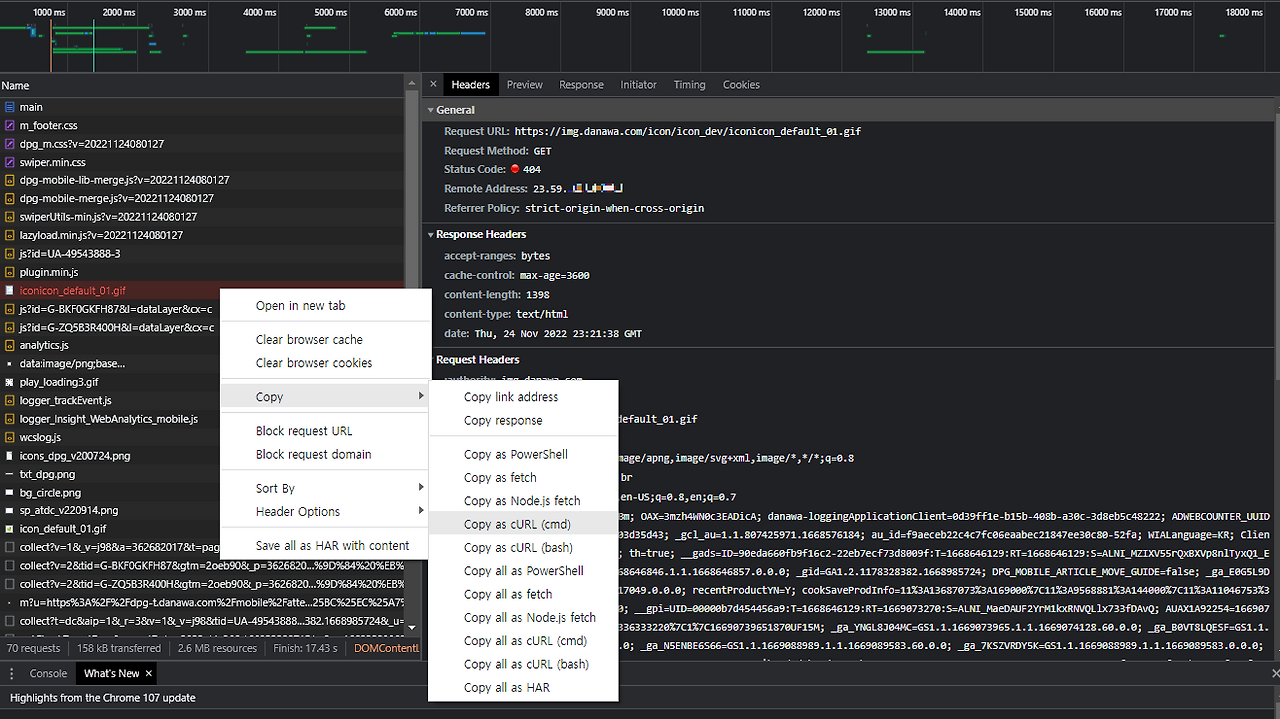1280x719 pixels.
Task: Click the icons_dpg_v200724.png image icon
Action: click(x=9, y=455)
